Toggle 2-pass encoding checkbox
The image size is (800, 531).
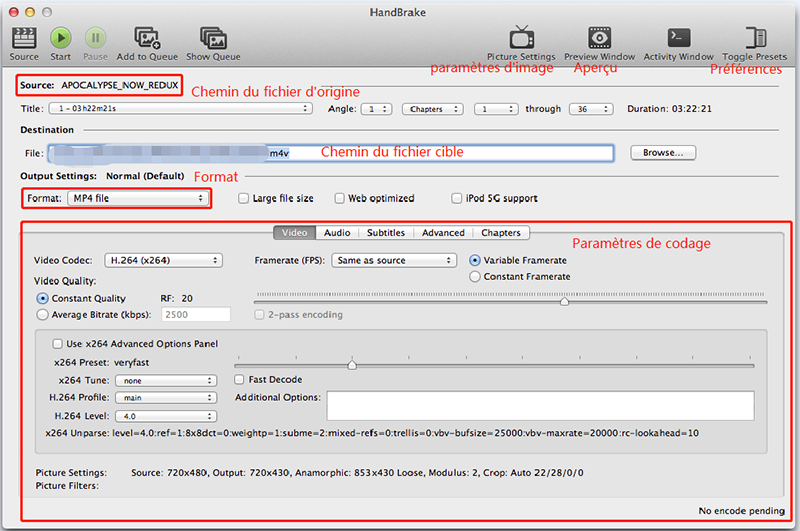click(x=260, y=315)
